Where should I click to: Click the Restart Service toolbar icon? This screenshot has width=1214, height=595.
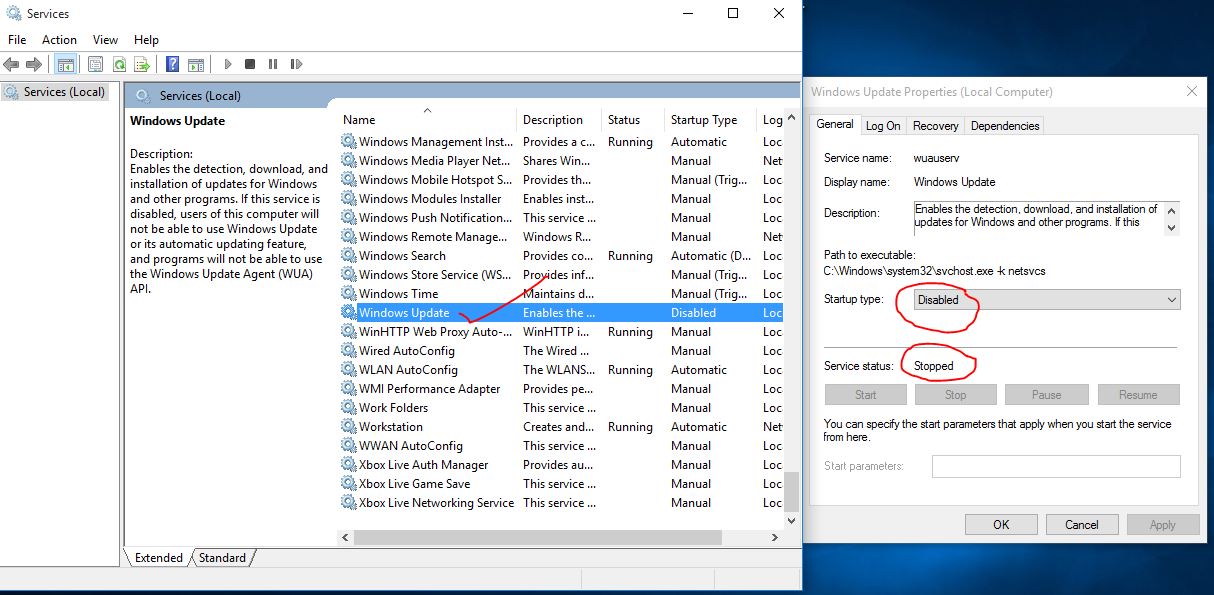(x=296, y=64)
